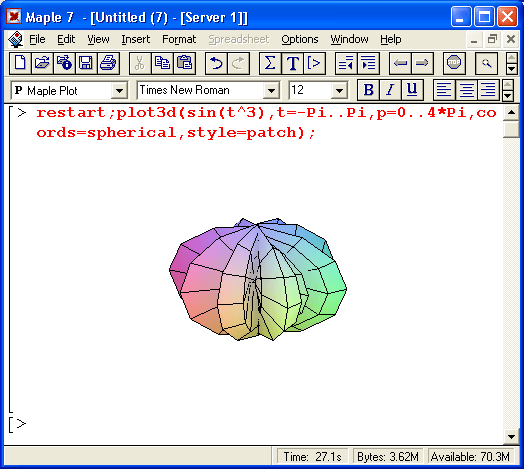Toggle Bold formatting button

click(368, 90)
